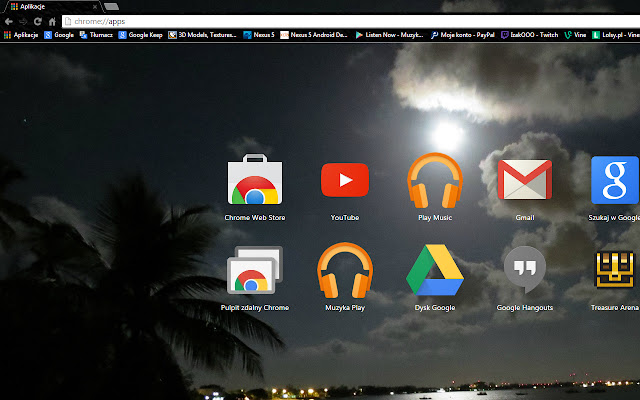Viewport: 640px width, 400px height.
Task: Open the Szukaj w Google app
Action: coord(615,180)
